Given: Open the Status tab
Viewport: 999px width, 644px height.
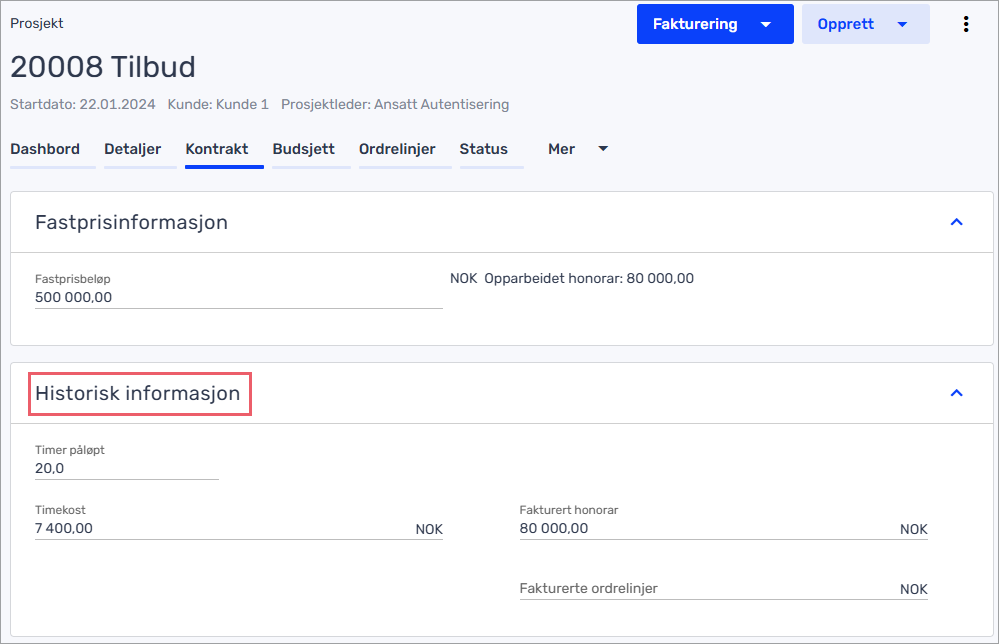Looking at the screenshot, I should tap(483, 149).
